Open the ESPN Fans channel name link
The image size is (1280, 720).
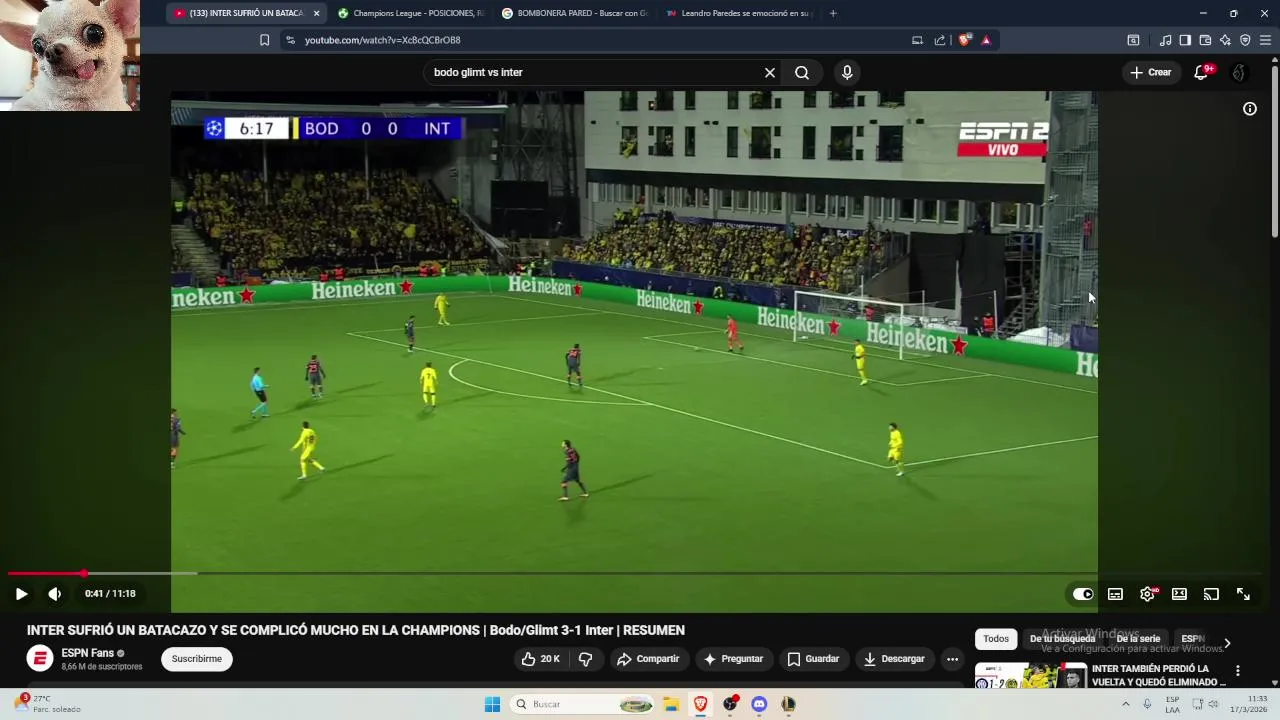pyautogui.click(x=88, y=653)
